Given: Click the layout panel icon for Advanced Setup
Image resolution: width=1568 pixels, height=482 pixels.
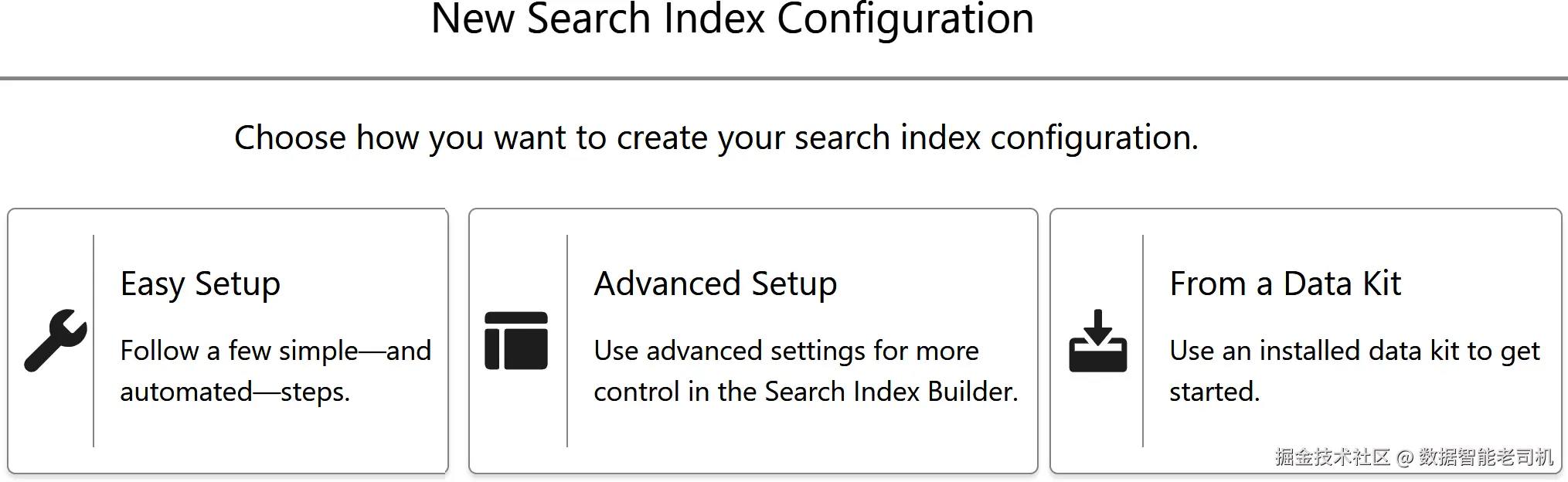Looking at the screenshot, I should click(x=516, y=341).
